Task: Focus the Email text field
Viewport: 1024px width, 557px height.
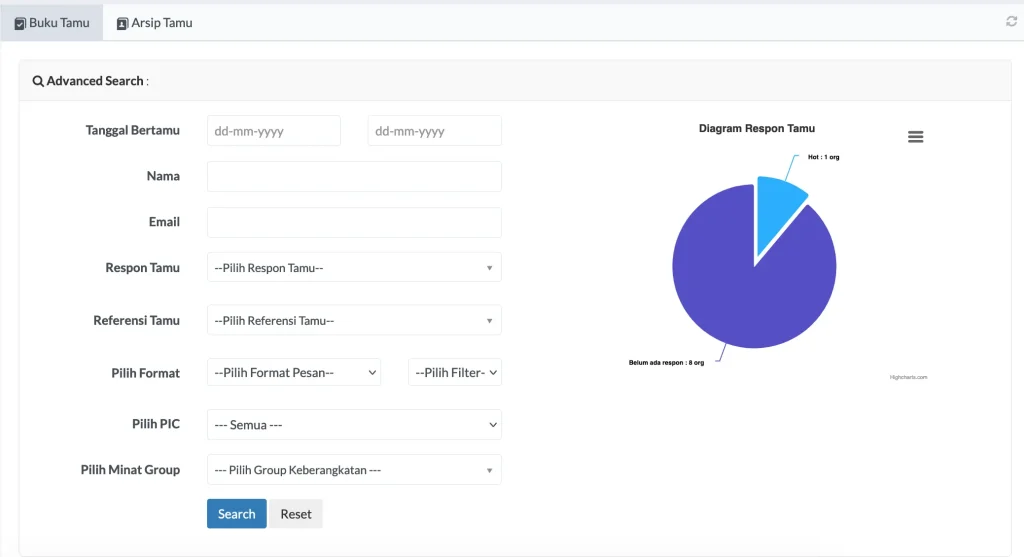Action: point(354,223)
